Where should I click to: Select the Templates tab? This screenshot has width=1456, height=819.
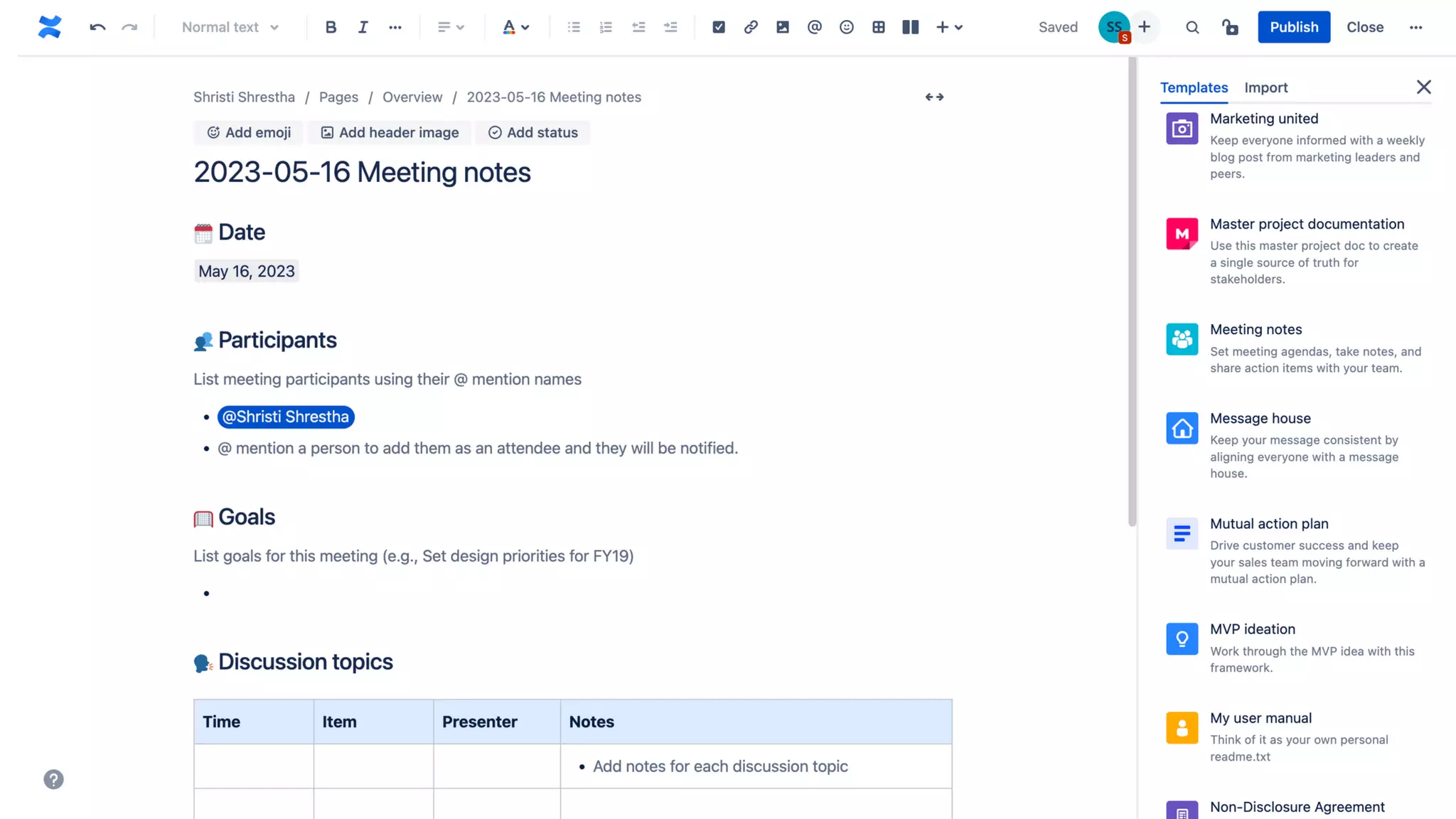click(x=1194, y=87)
